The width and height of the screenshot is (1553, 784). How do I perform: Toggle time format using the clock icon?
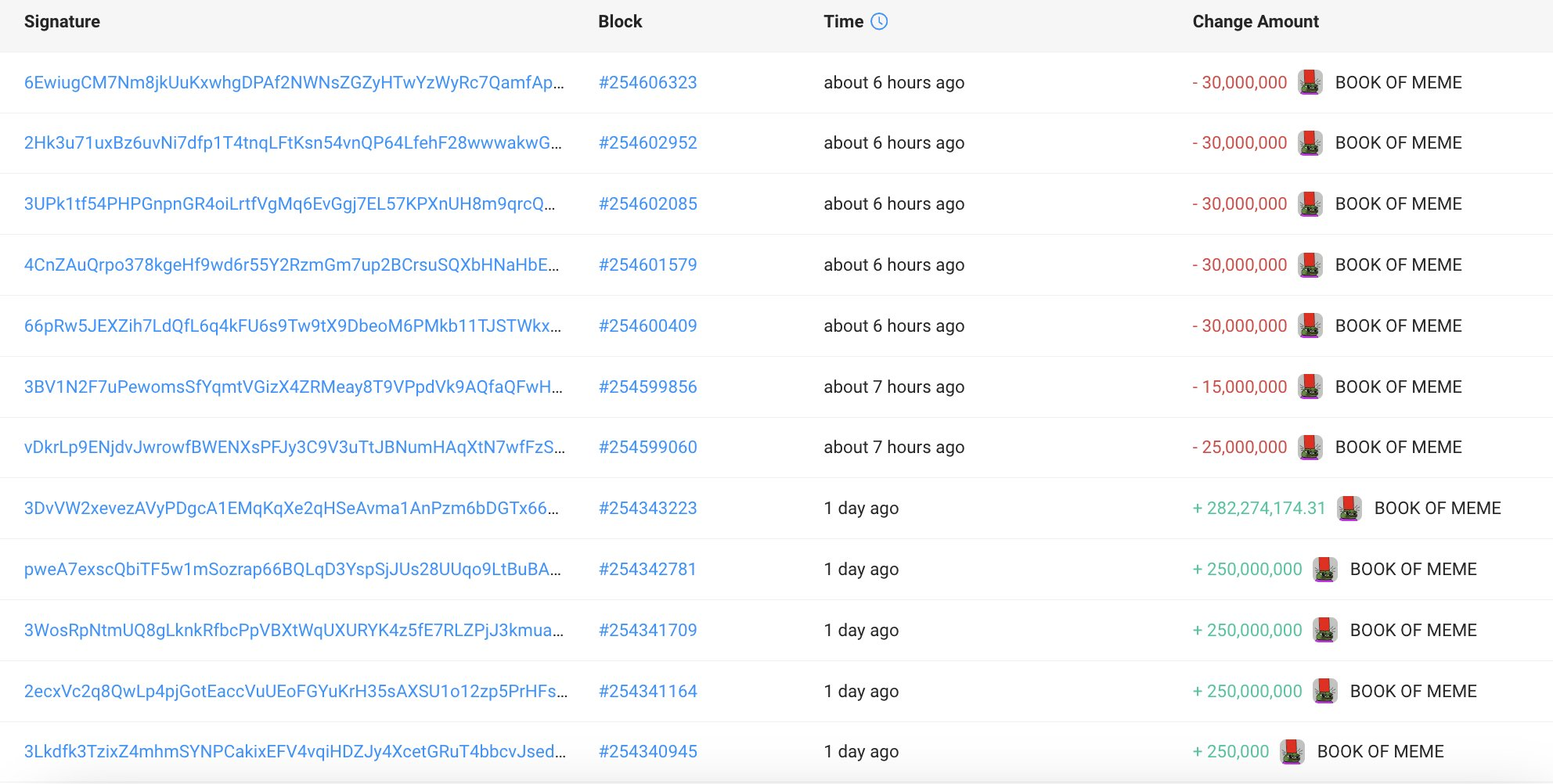[x=879, y=22]
